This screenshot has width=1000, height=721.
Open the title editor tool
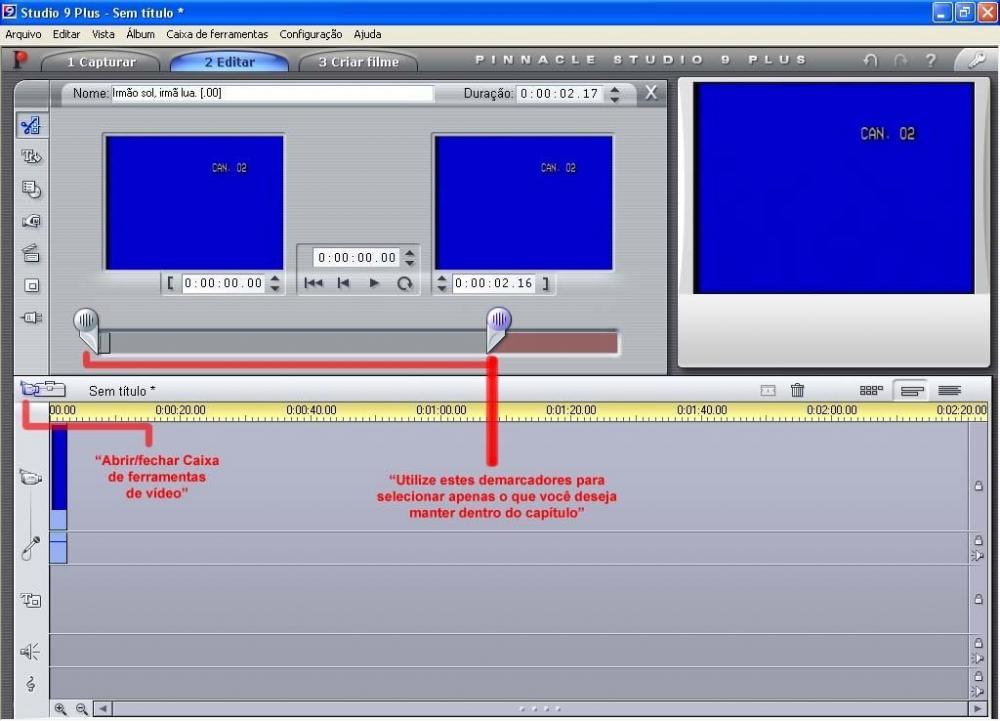click(x=31, y=157)
